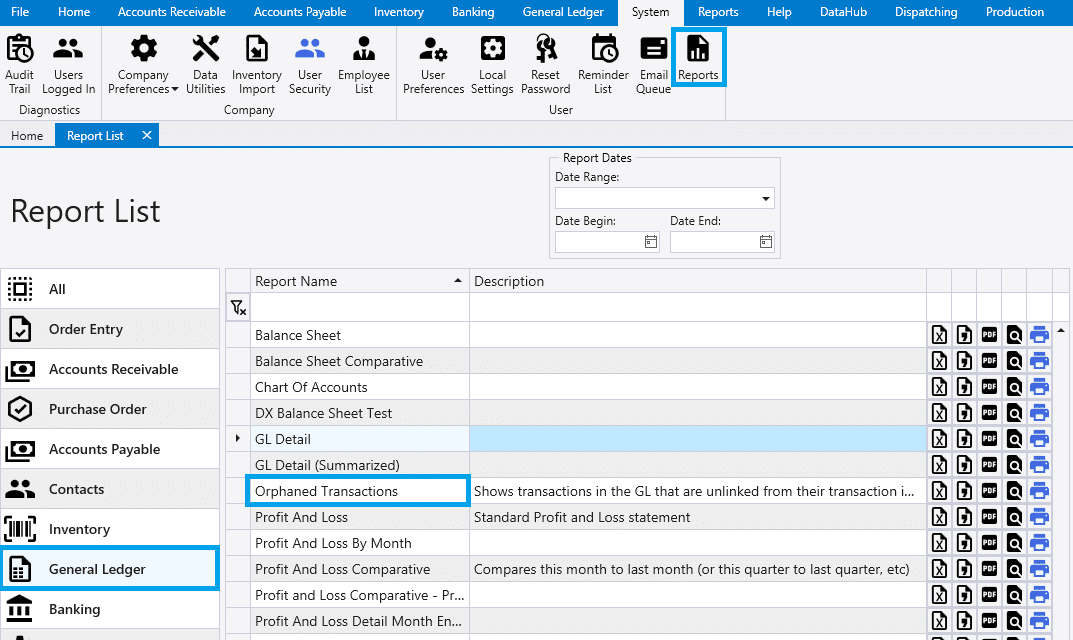Open Company Preferences dropdown
This screenshot has height=640, width=1073.
[x=143, y=65]
